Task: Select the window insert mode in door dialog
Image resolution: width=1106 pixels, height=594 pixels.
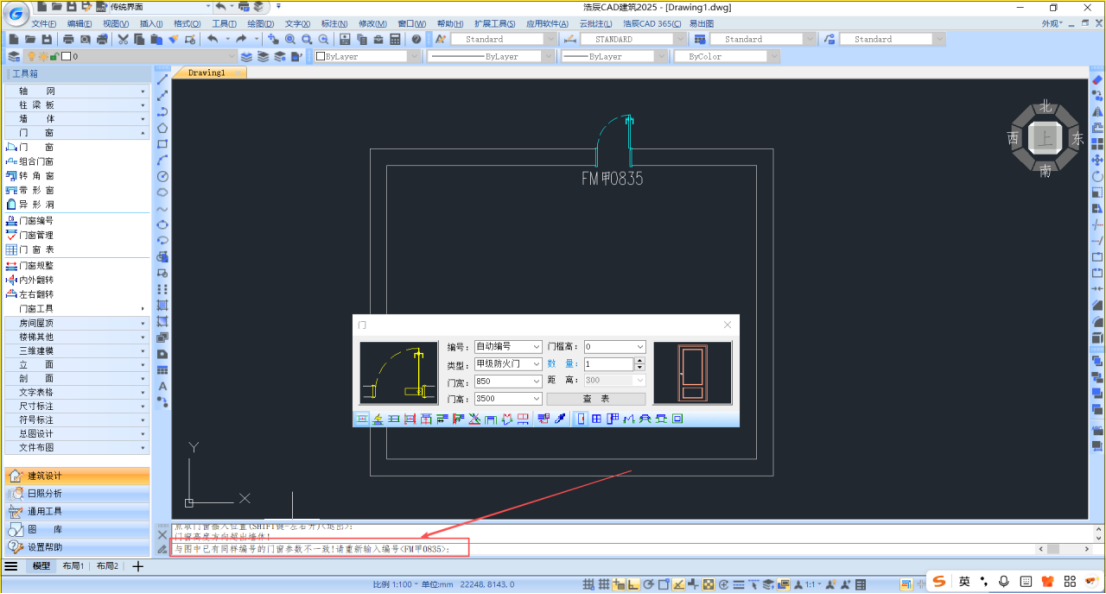Action: pyautogui.click(x=598, y=418)
